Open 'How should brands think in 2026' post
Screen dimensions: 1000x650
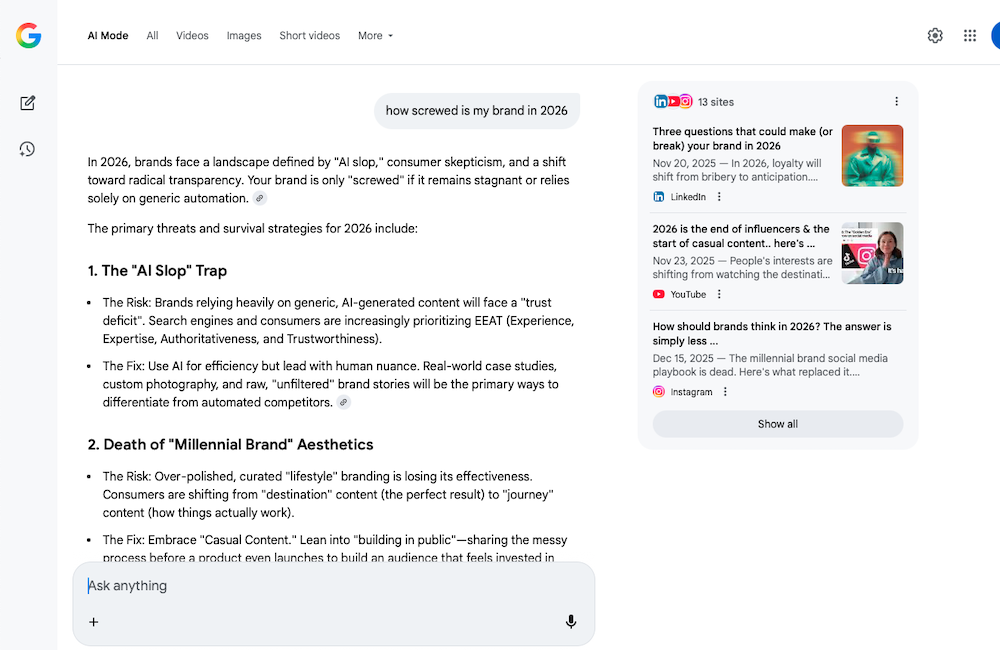[x=772, y=334]
